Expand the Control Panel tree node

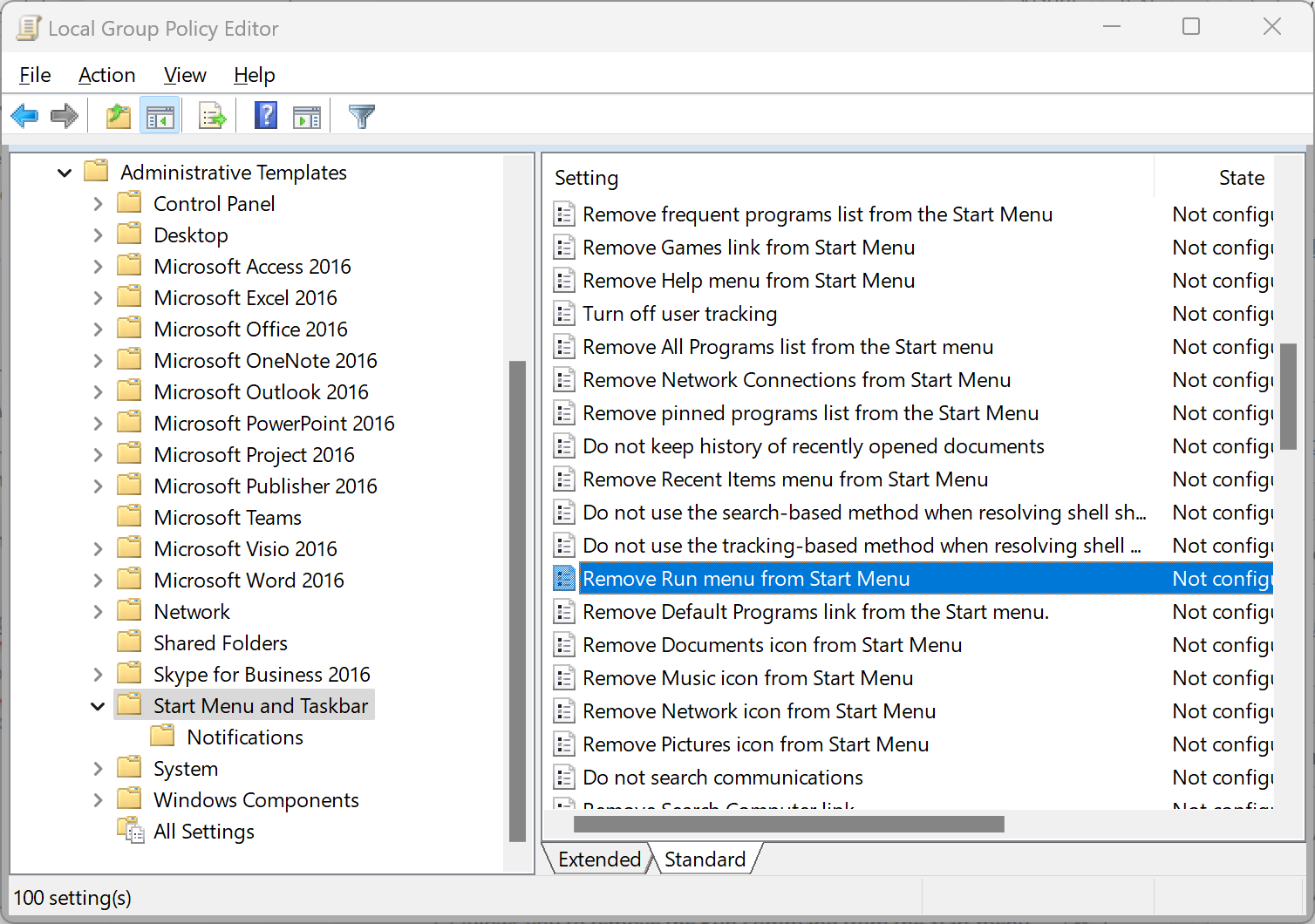pyautogui.click(x=98, y=204)
